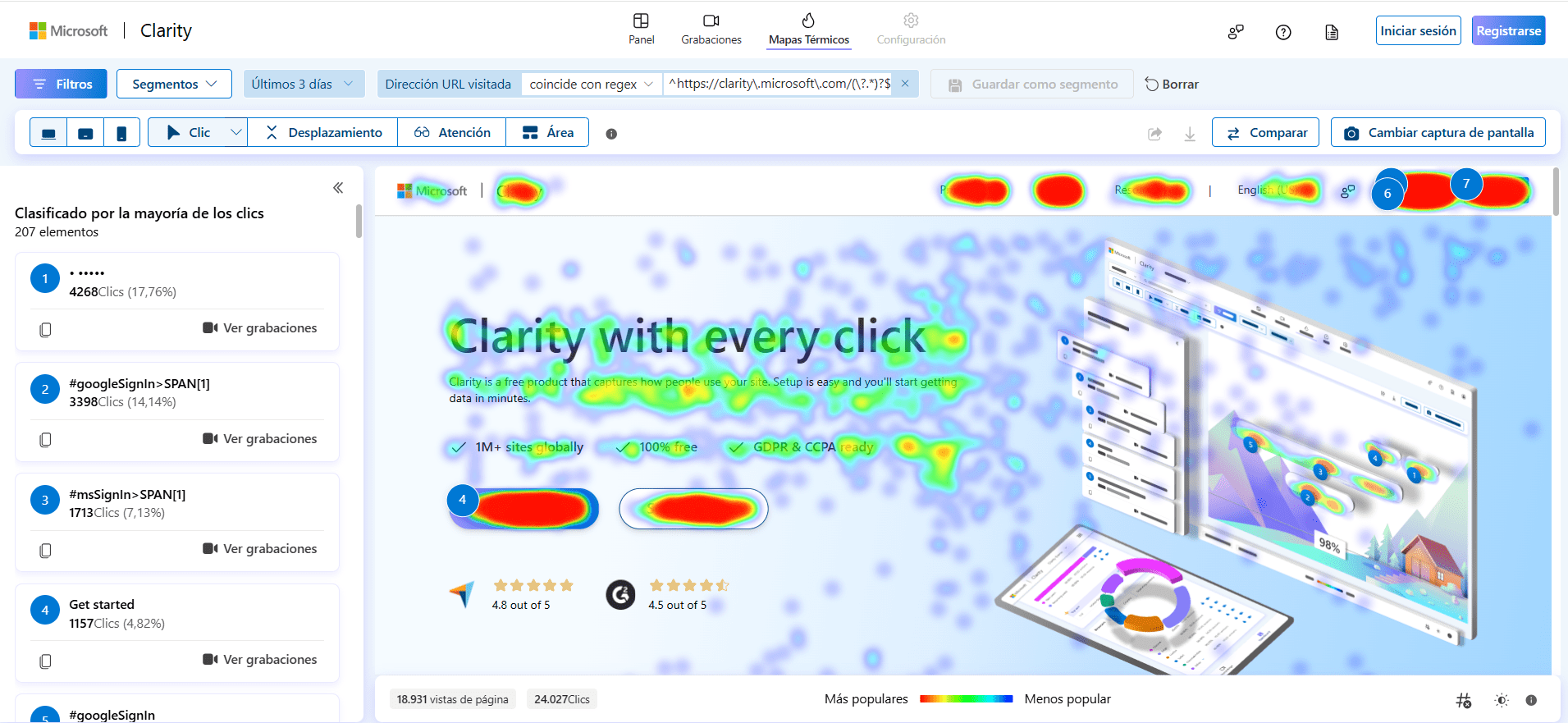Toggle the brightness sun icon at bottom
1568x723 pixels.
[x=1502, y=700]
